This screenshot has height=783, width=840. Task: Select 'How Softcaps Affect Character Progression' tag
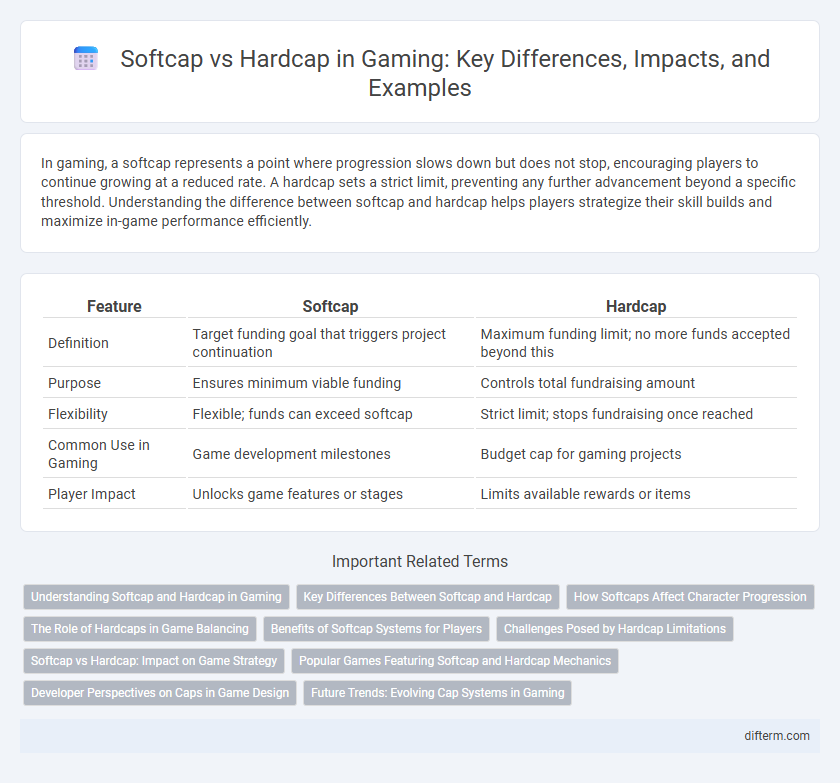click(690, 597)
